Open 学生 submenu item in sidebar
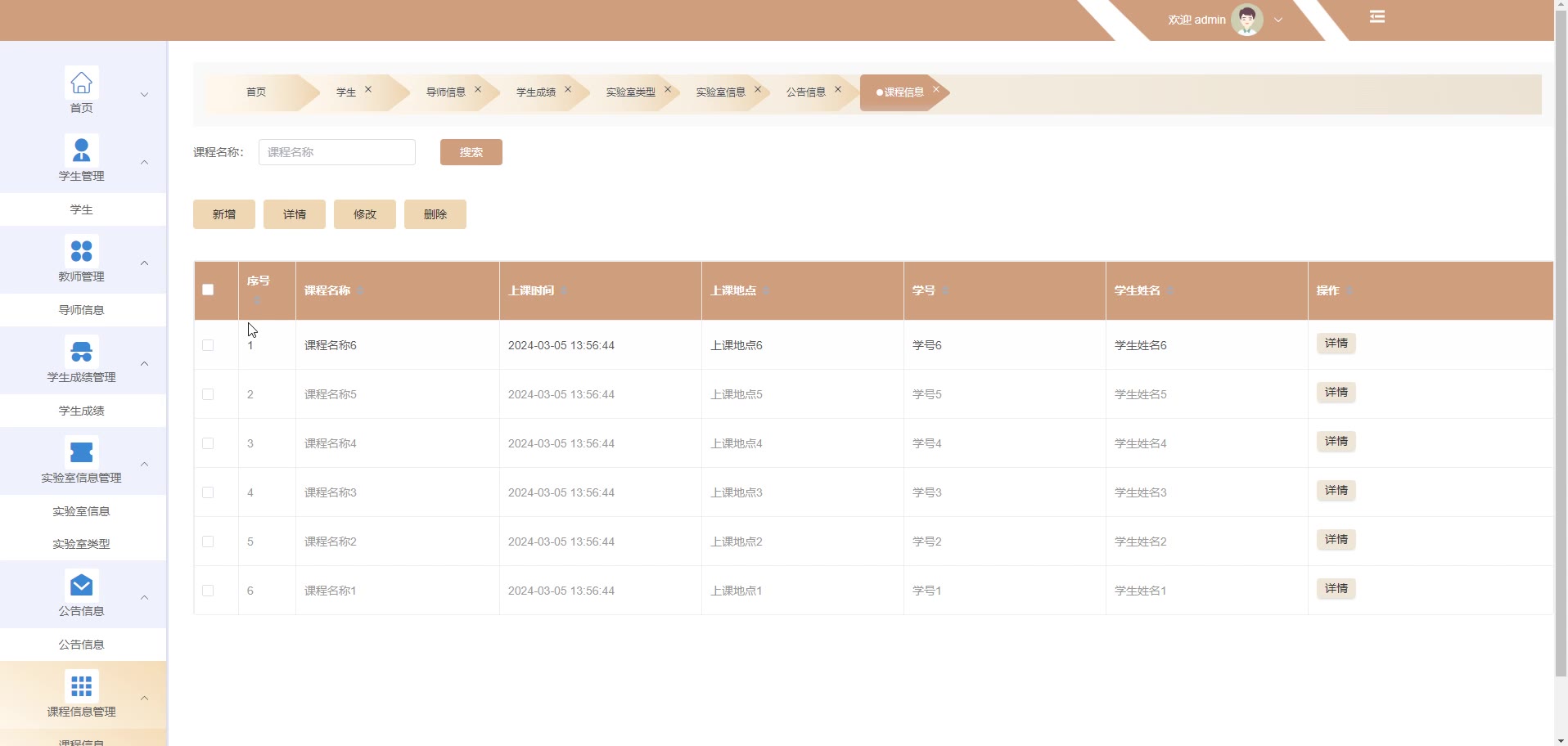This screenshot has width=1568, height=746. point(81,209)
